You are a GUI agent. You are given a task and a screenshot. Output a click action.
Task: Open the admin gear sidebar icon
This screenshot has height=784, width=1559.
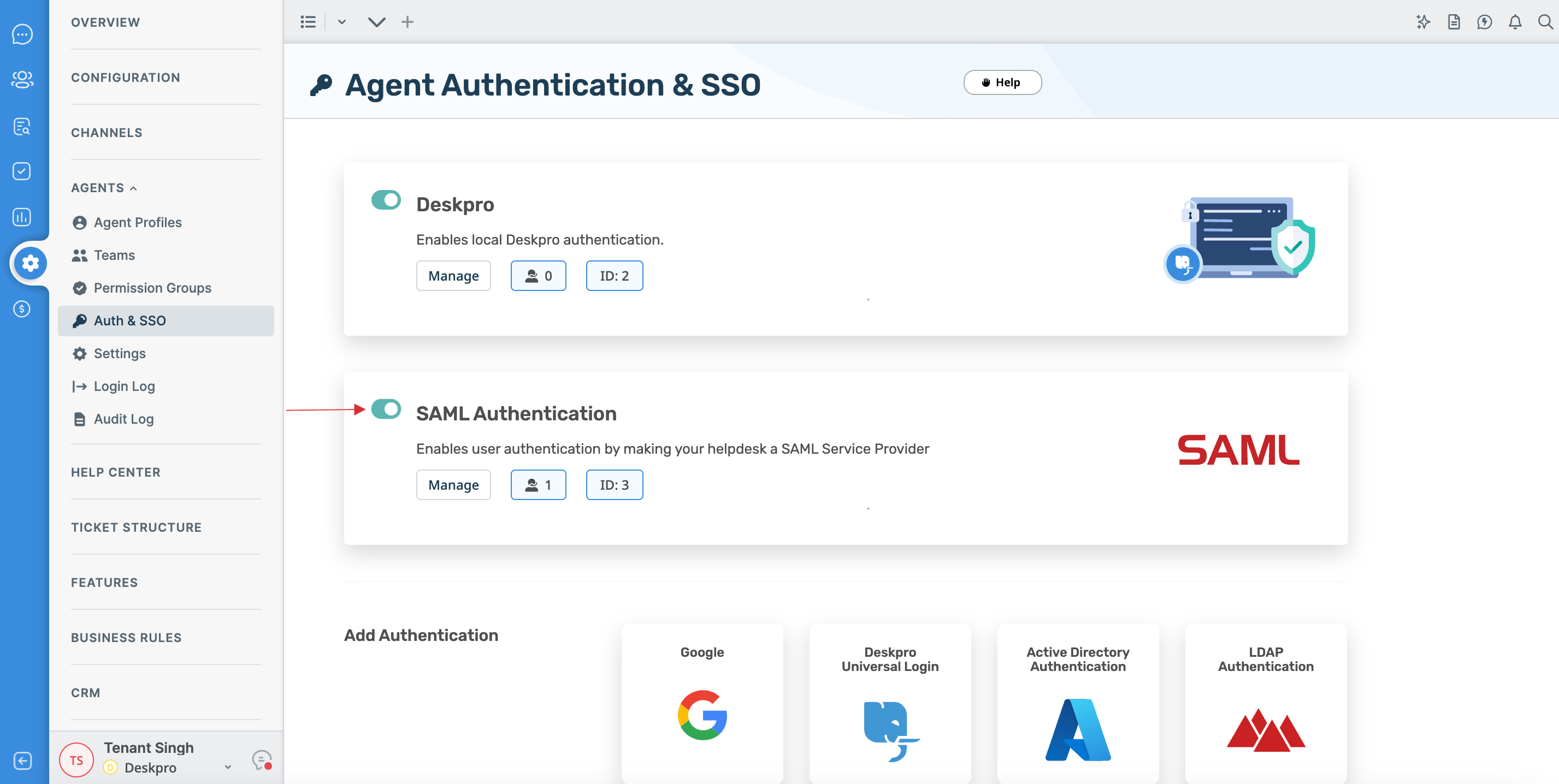tap(29, 263)
